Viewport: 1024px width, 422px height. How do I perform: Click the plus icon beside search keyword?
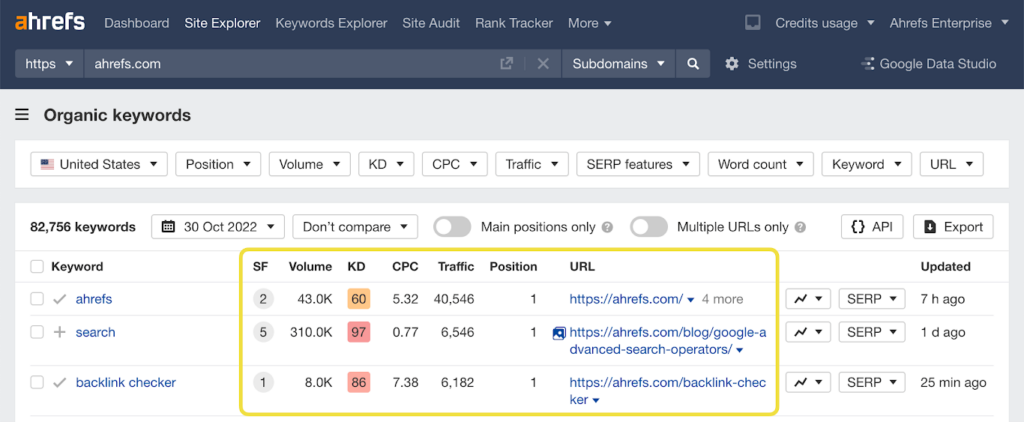click(x=59, y=332)
